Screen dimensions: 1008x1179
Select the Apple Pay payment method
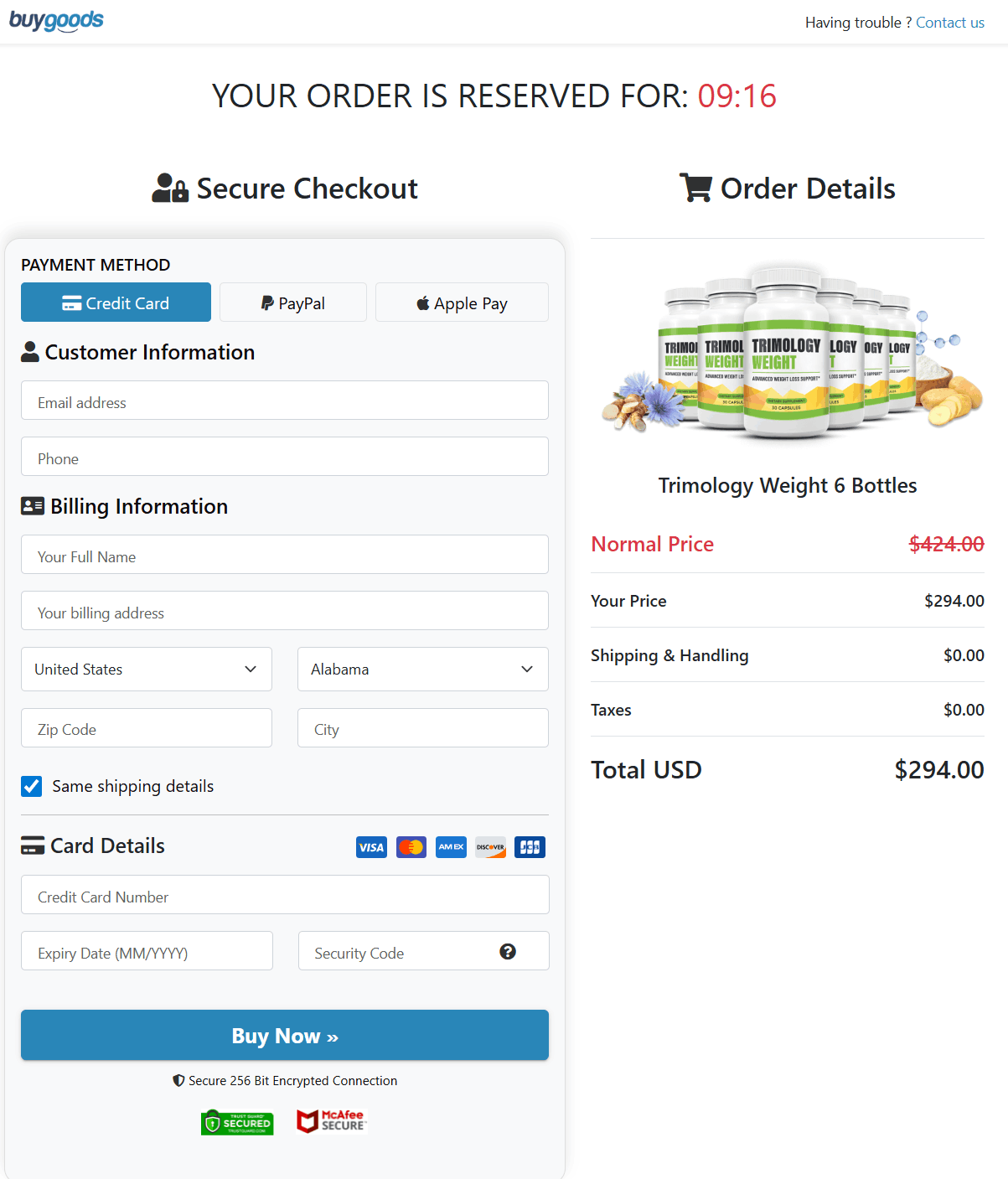[462, 303]
